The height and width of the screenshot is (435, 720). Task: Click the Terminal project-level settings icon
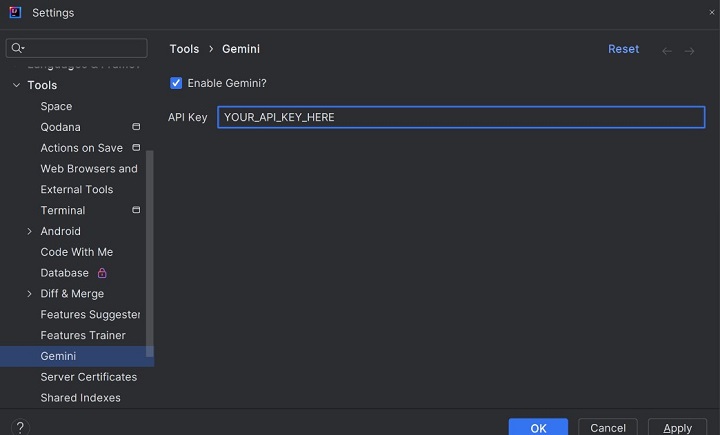click(x=136, y=211)
